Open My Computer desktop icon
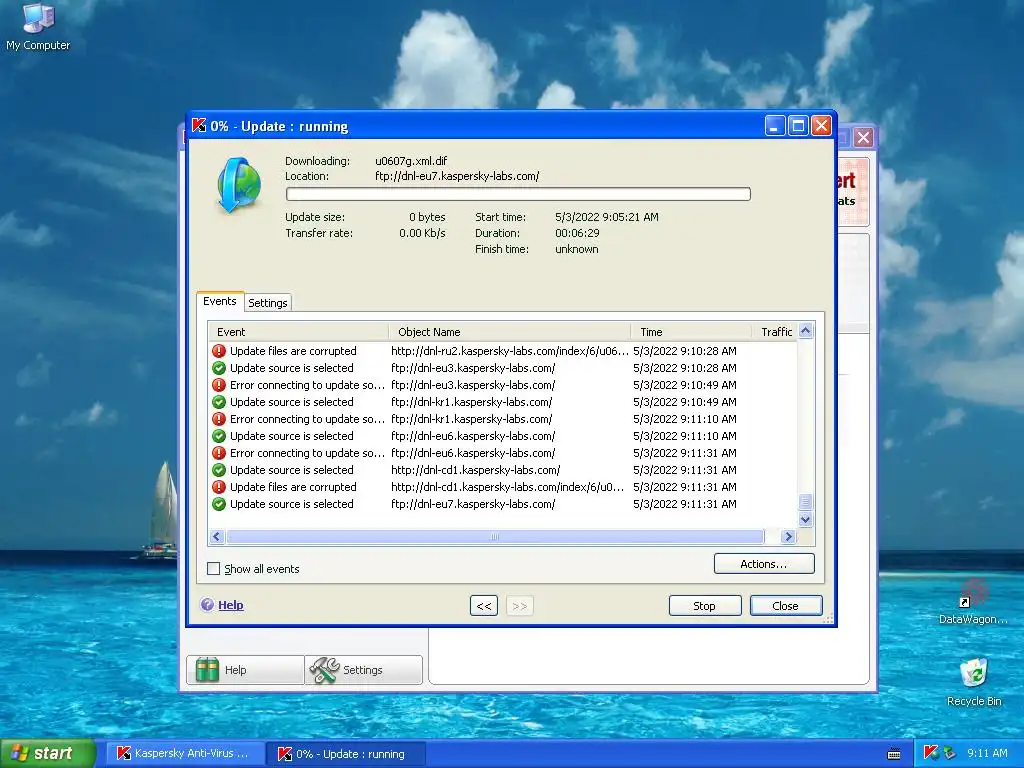 [x=38, y=27]
